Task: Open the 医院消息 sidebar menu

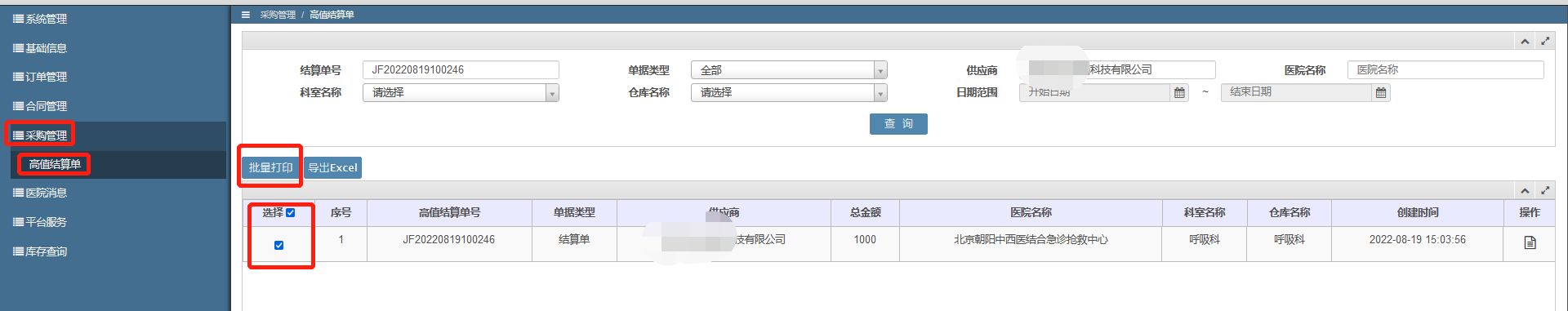Action: 39,193
